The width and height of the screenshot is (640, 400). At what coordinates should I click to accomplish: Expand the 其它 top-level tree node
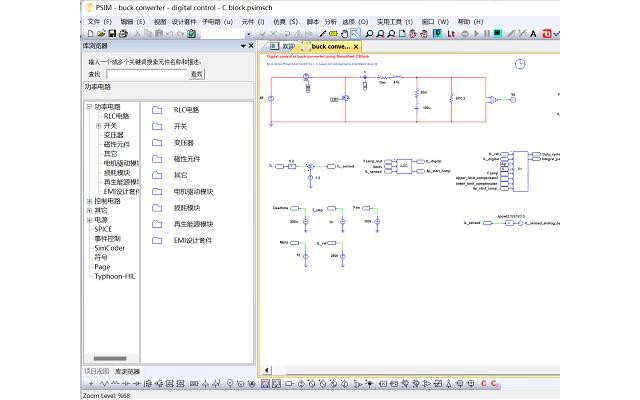(x=89, y=211)
